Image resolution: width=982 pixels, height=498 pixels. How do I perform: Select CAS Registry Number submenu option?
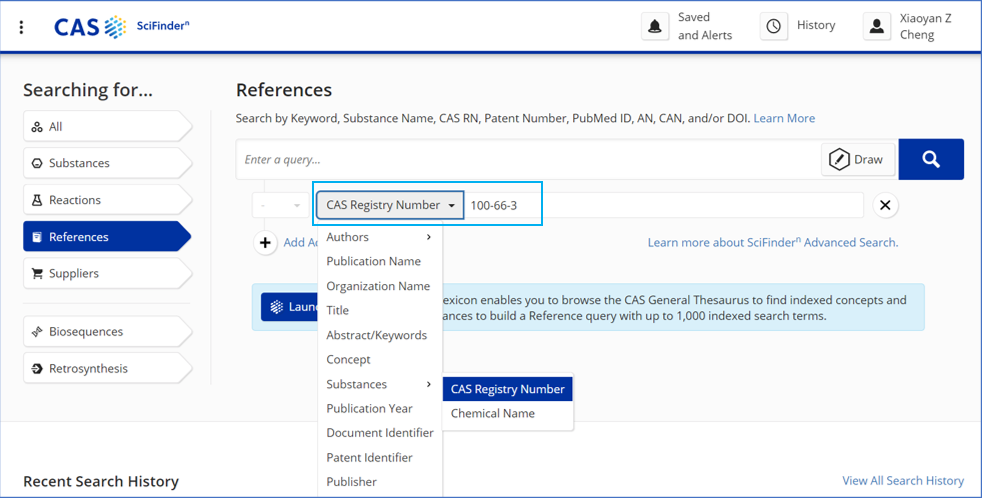(508, 389)
